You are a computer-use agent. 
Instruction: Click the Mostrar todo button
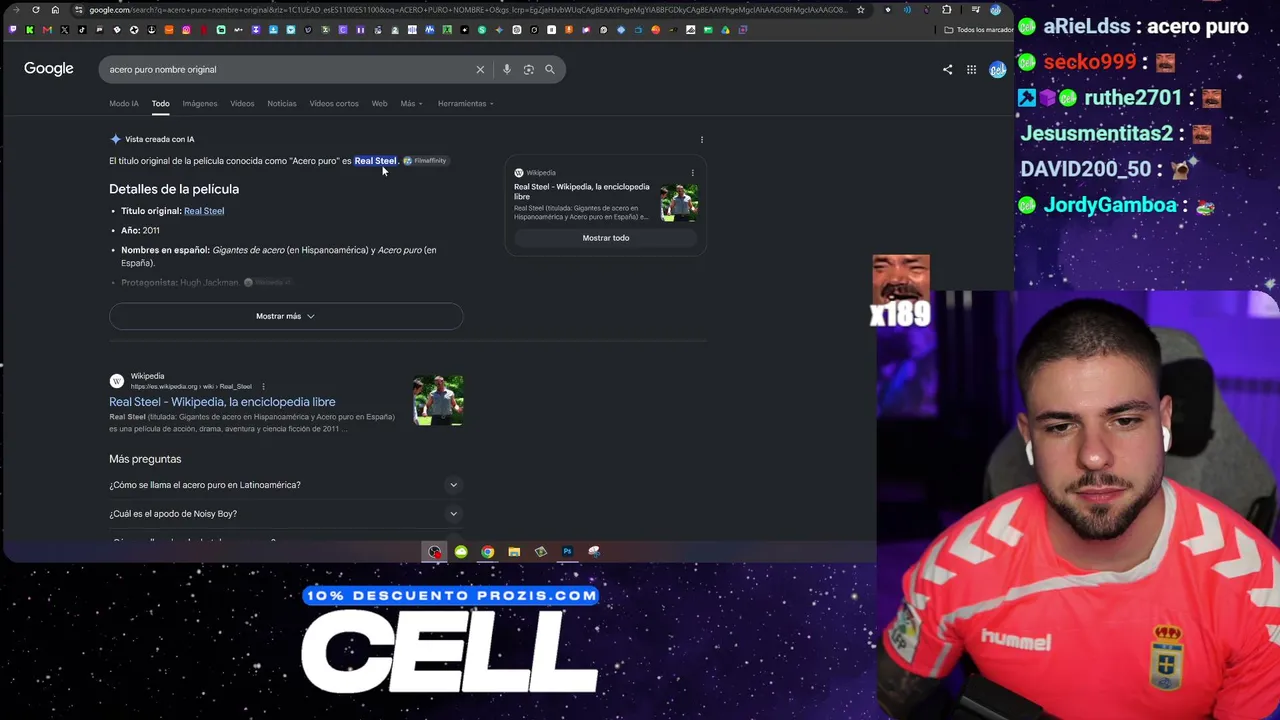click(606, 238)
